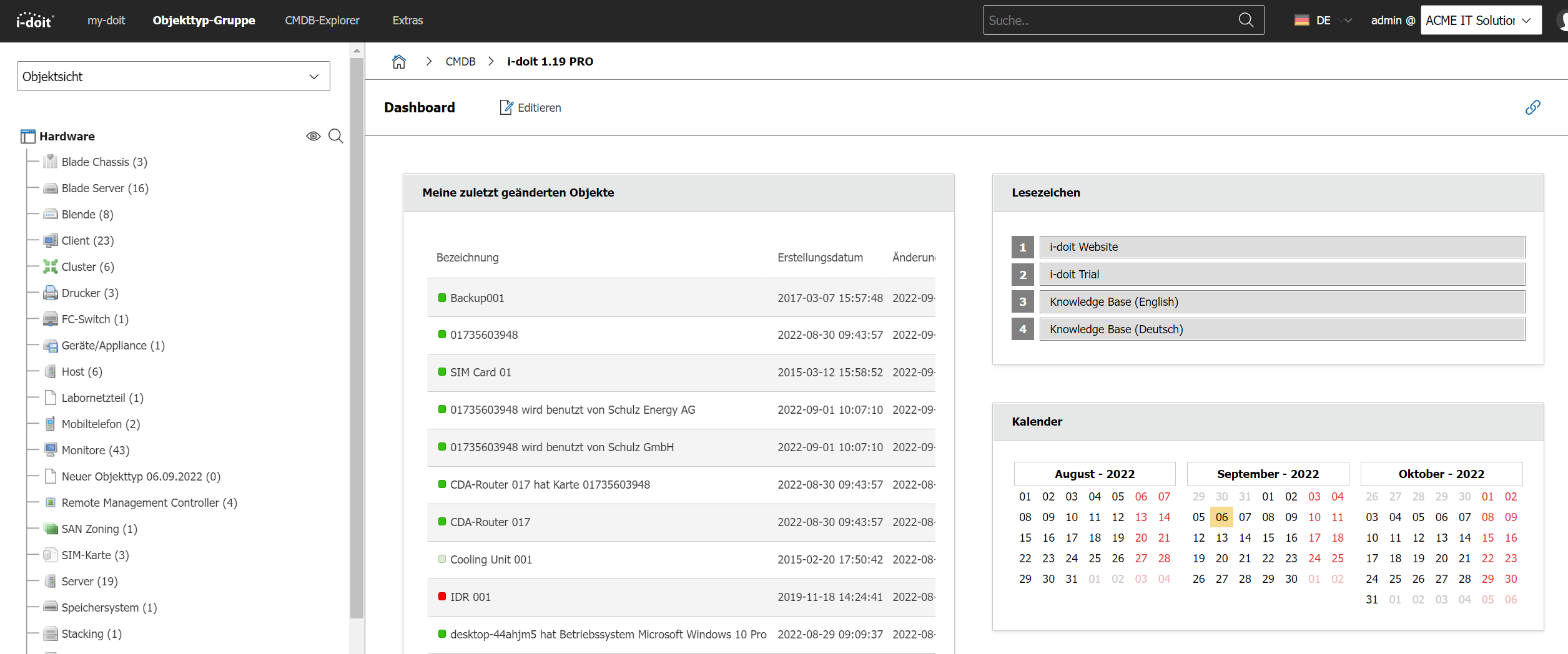Click the Monitore icon in the tree

pos(50,451)
